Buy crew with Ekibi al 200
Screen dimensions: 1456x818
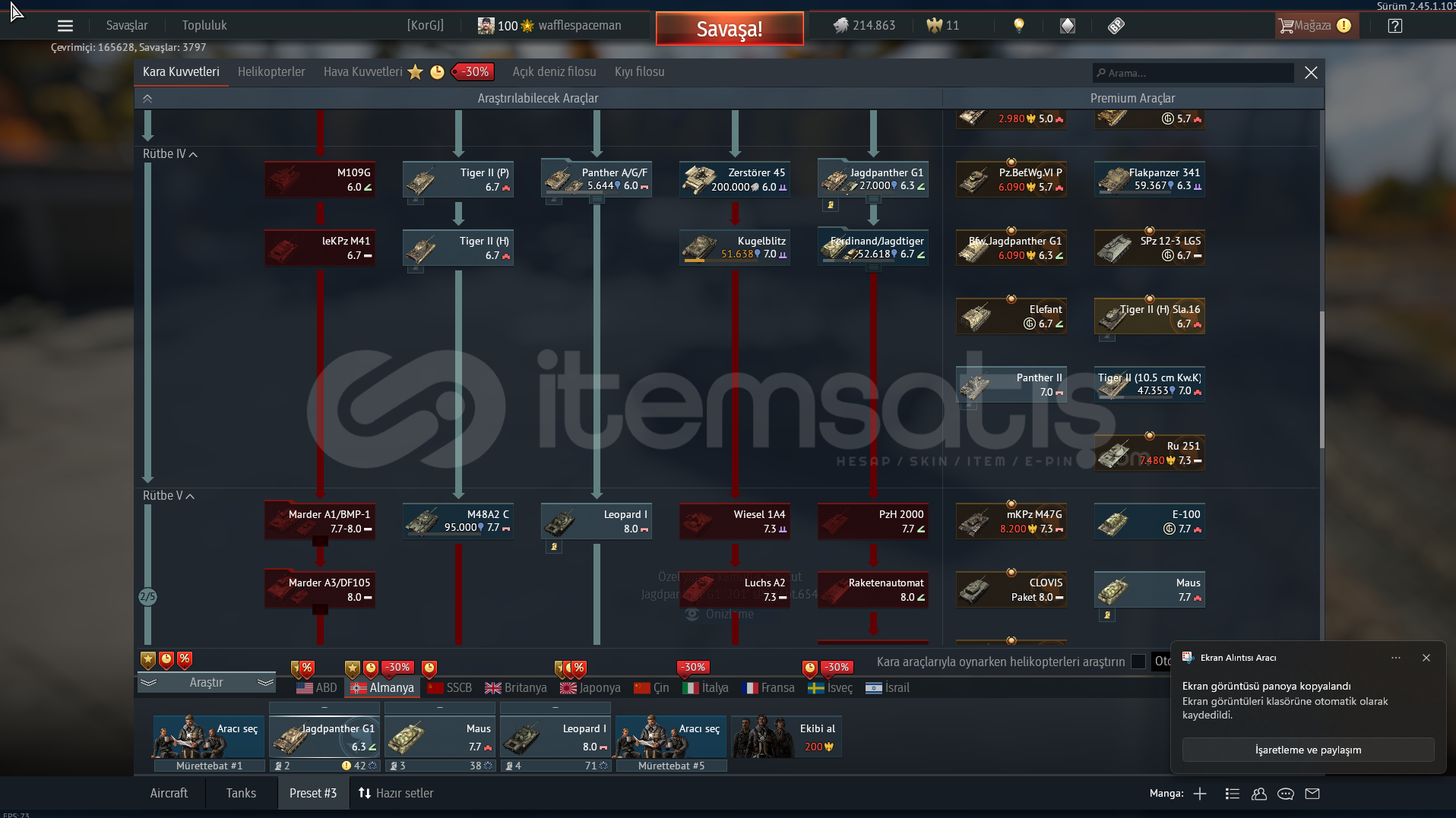coord(787,737)
